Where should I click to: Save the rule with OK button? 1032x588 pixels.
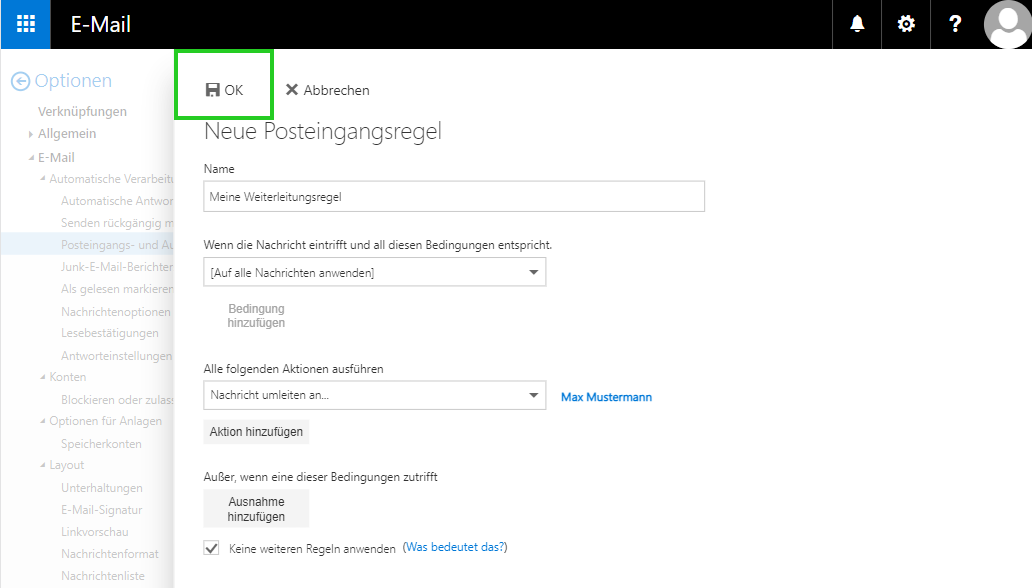point(224,90)
